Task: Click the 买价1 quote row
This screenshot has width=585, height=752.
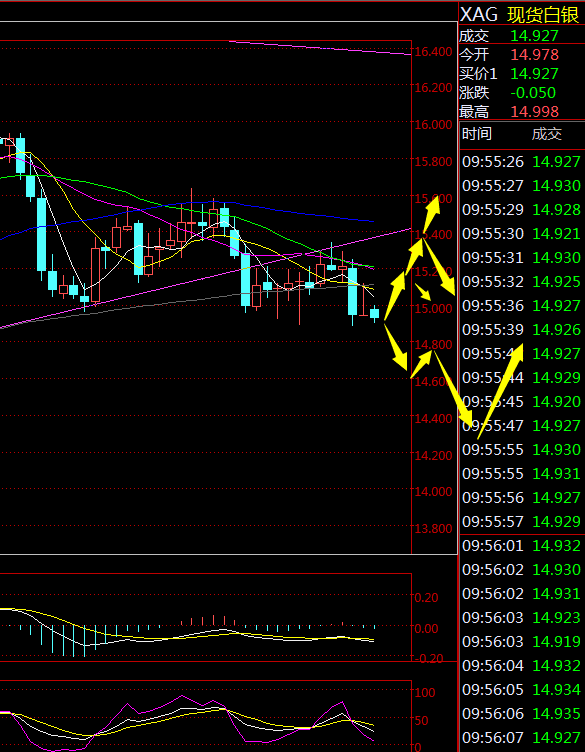Action: [x=522, y=73]
